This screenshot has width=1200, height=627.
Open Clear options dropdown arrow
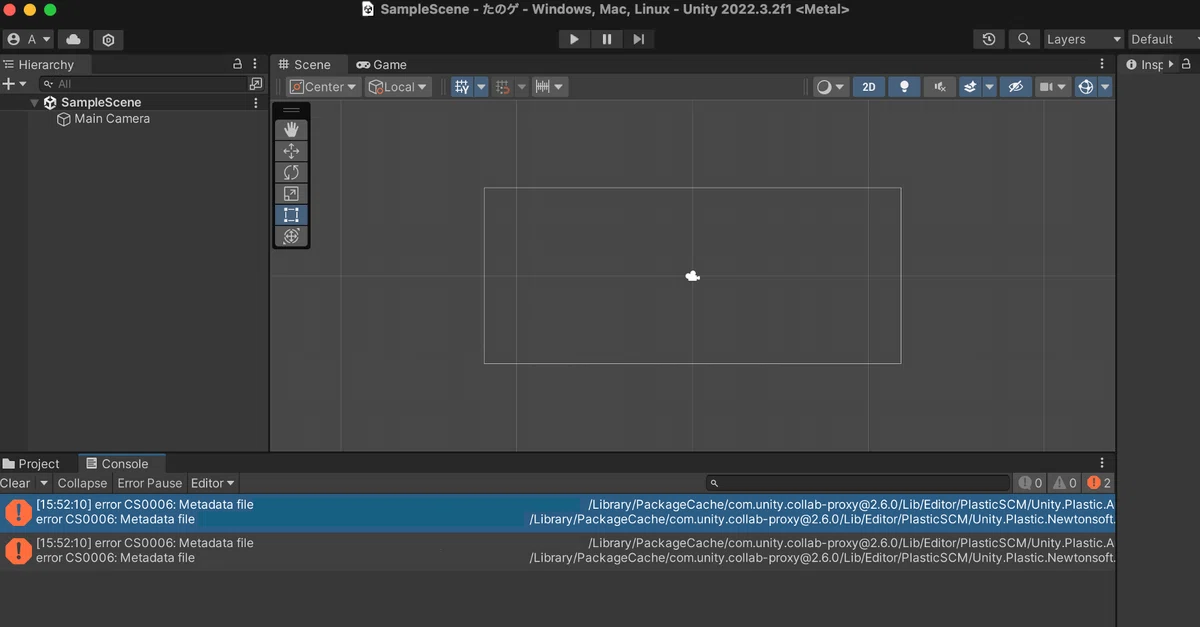click(44, 483)
